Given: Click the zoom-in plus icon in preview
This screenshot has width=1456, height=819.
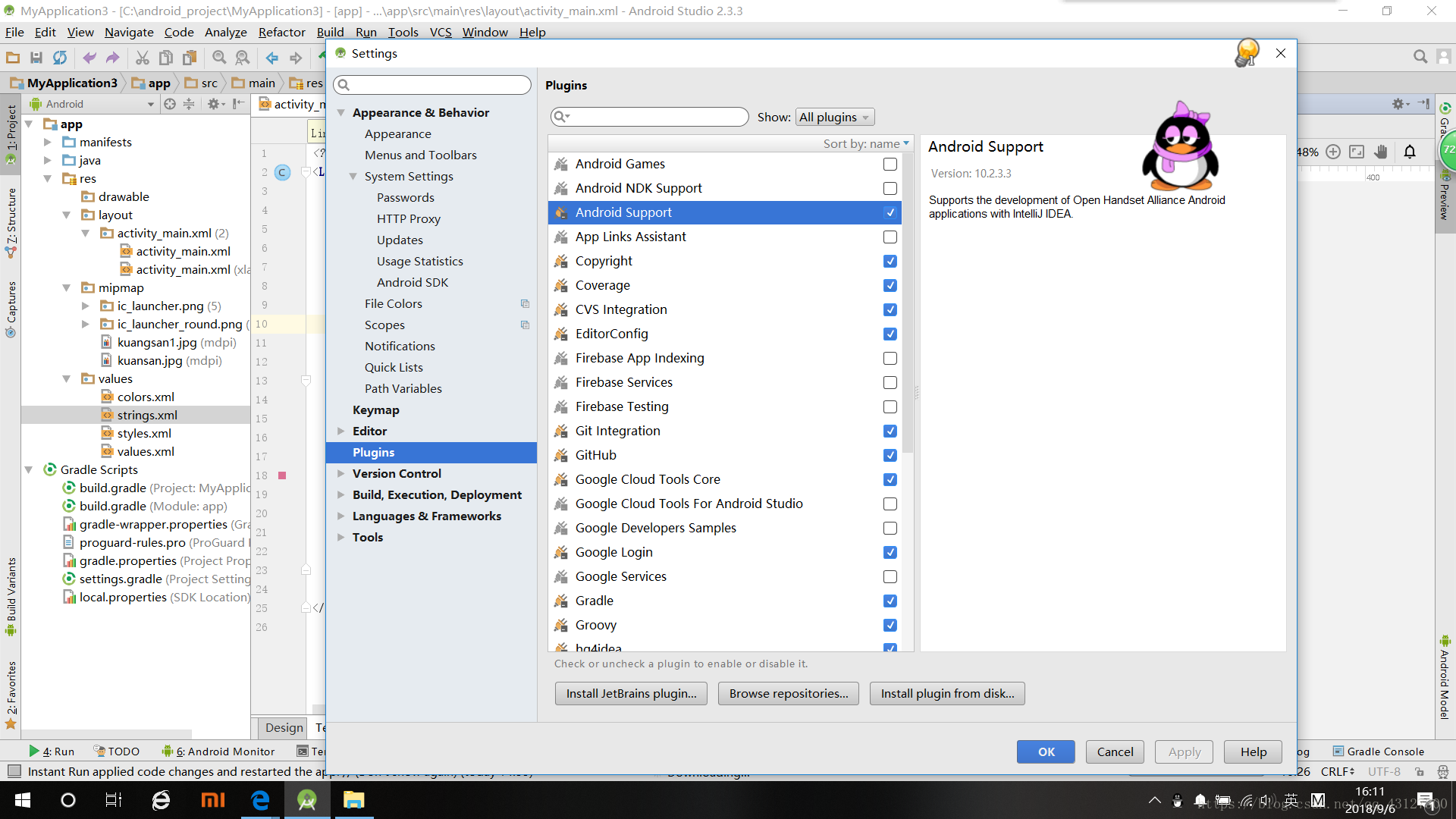Looking at the screenshot, I should (1333, 152).
